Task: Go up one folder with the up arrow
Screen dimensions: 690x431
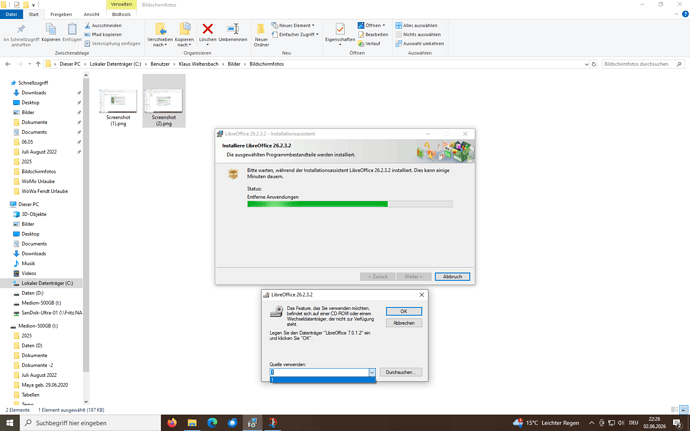Action: coord(38,64)
